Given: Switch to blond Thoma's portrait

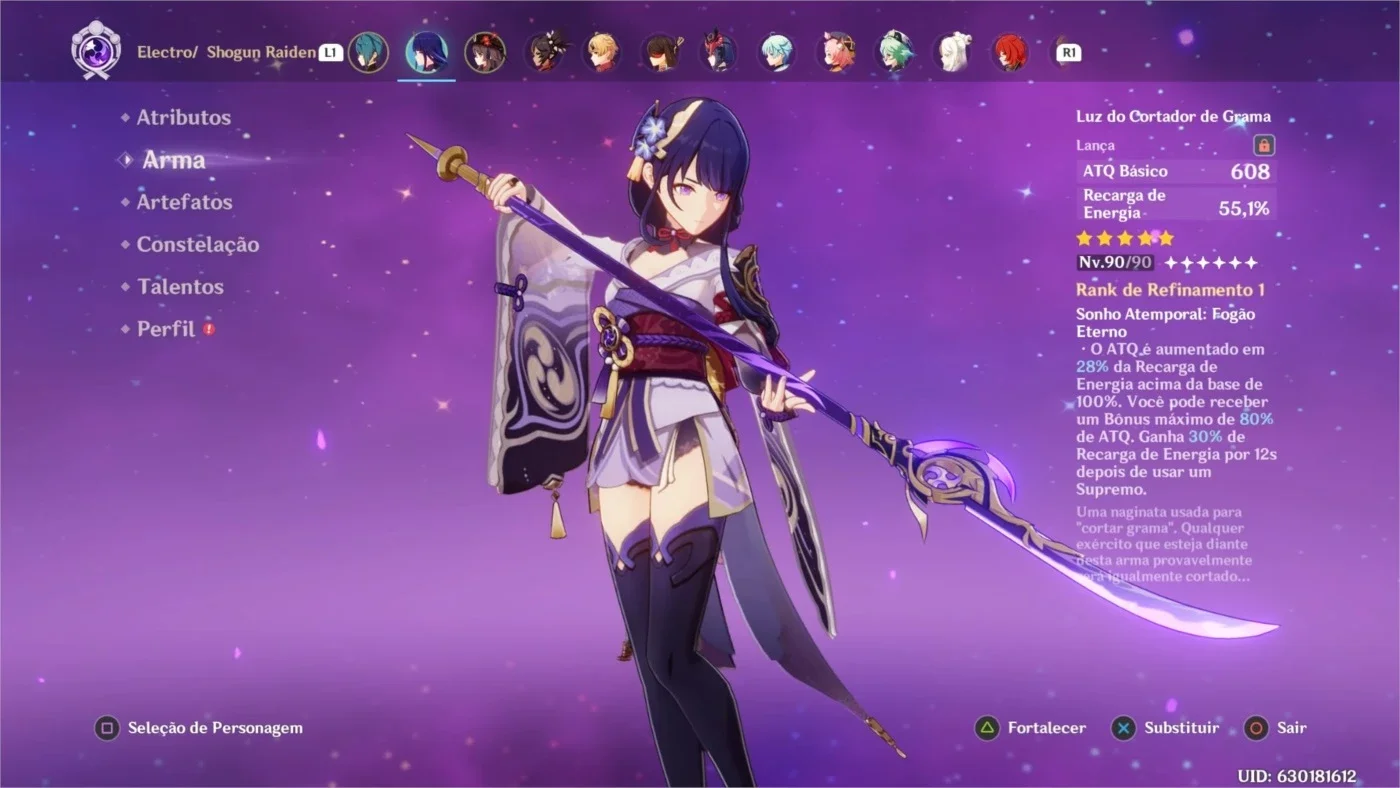Looking at the screenshot, I should (x=602, y=52).
